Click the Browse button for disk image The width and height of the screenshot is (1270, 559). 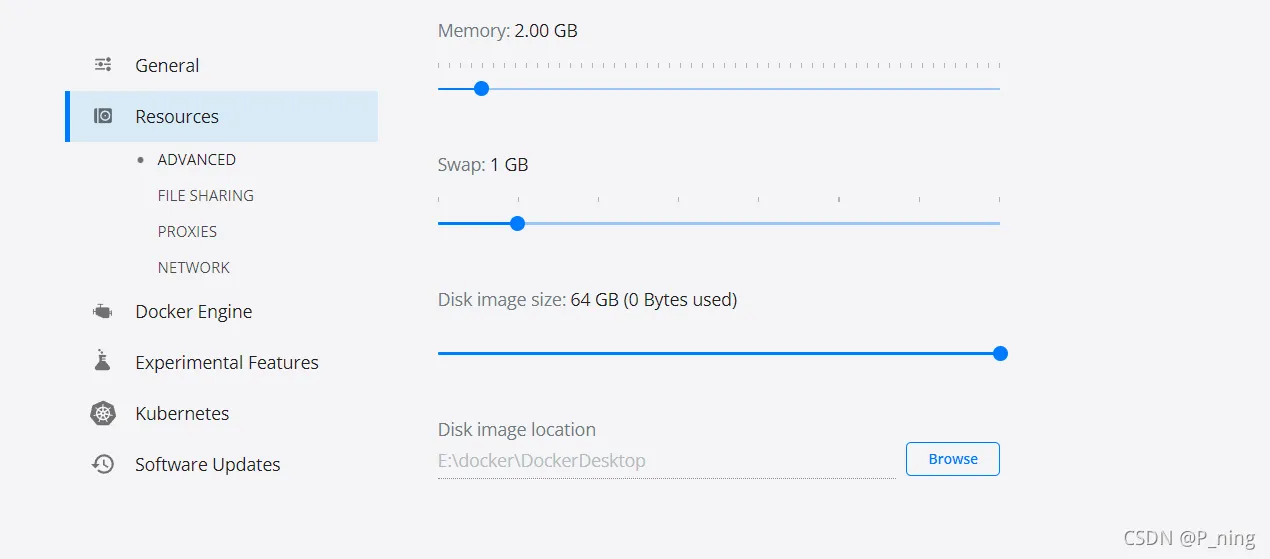[x=953, y=459]
